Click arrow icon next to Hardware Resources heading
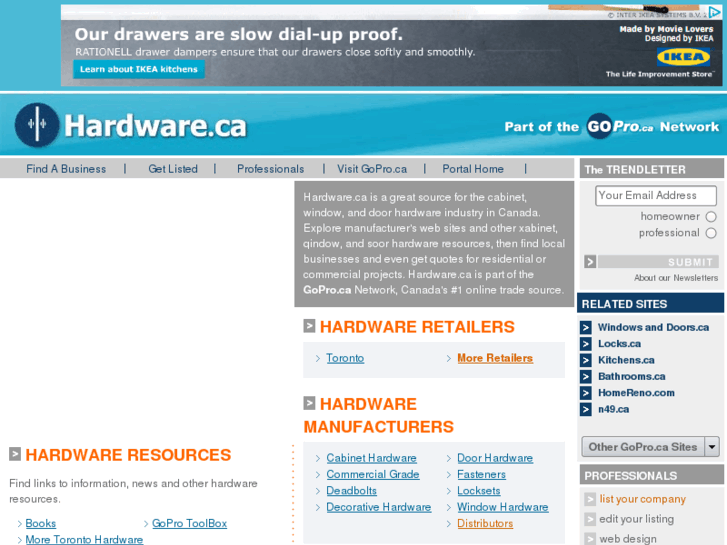Image resolution: width=727 pixels, height=545 pixels. coord(15,454)
